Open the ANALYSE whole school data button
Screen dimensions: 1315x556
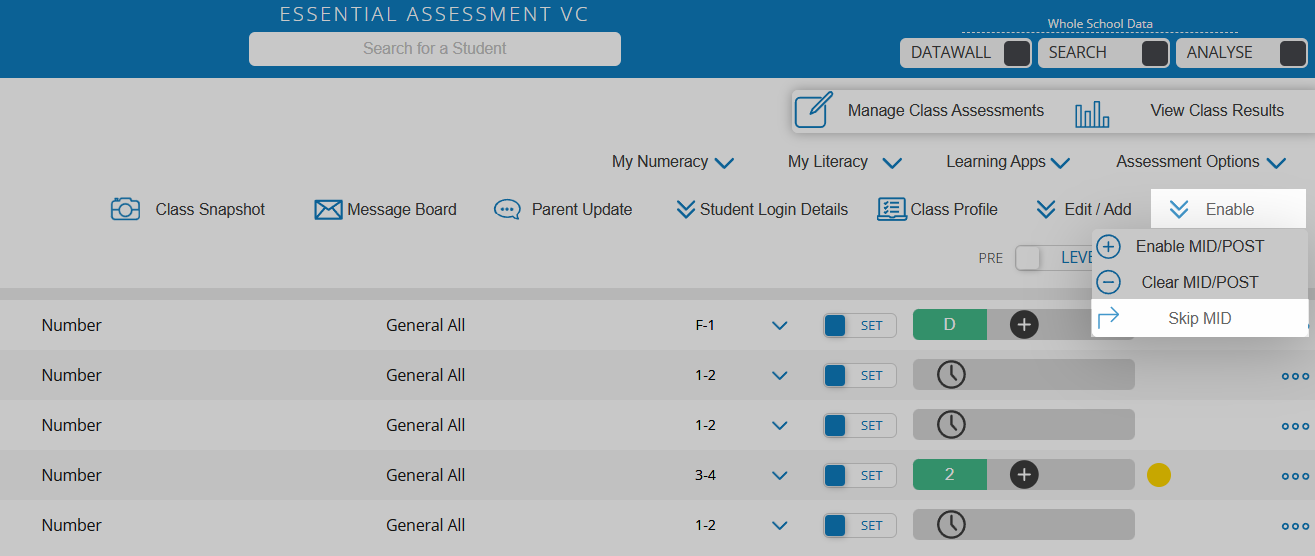pos(1241,53)
